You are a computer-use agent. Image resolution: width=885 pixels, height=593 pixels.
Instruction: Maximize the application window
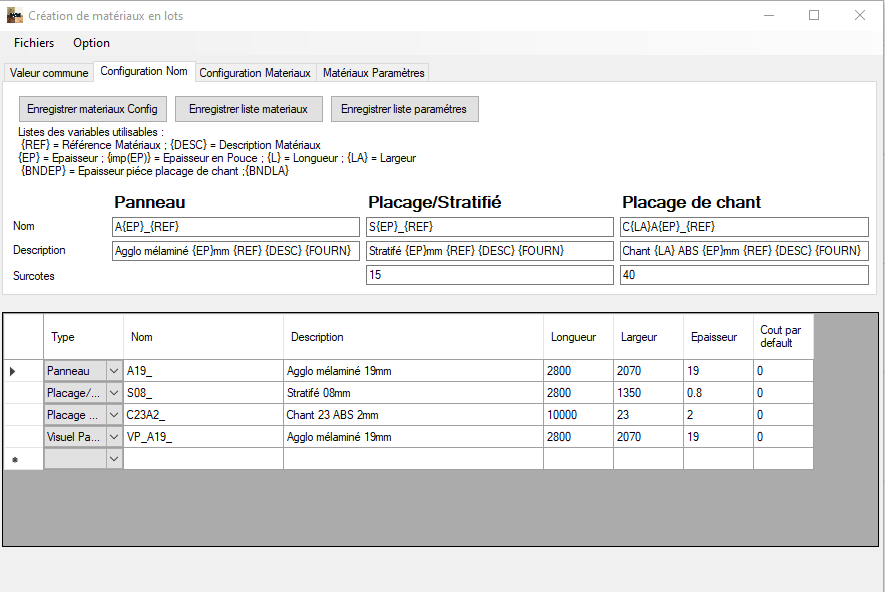click(x=814, y=16)
